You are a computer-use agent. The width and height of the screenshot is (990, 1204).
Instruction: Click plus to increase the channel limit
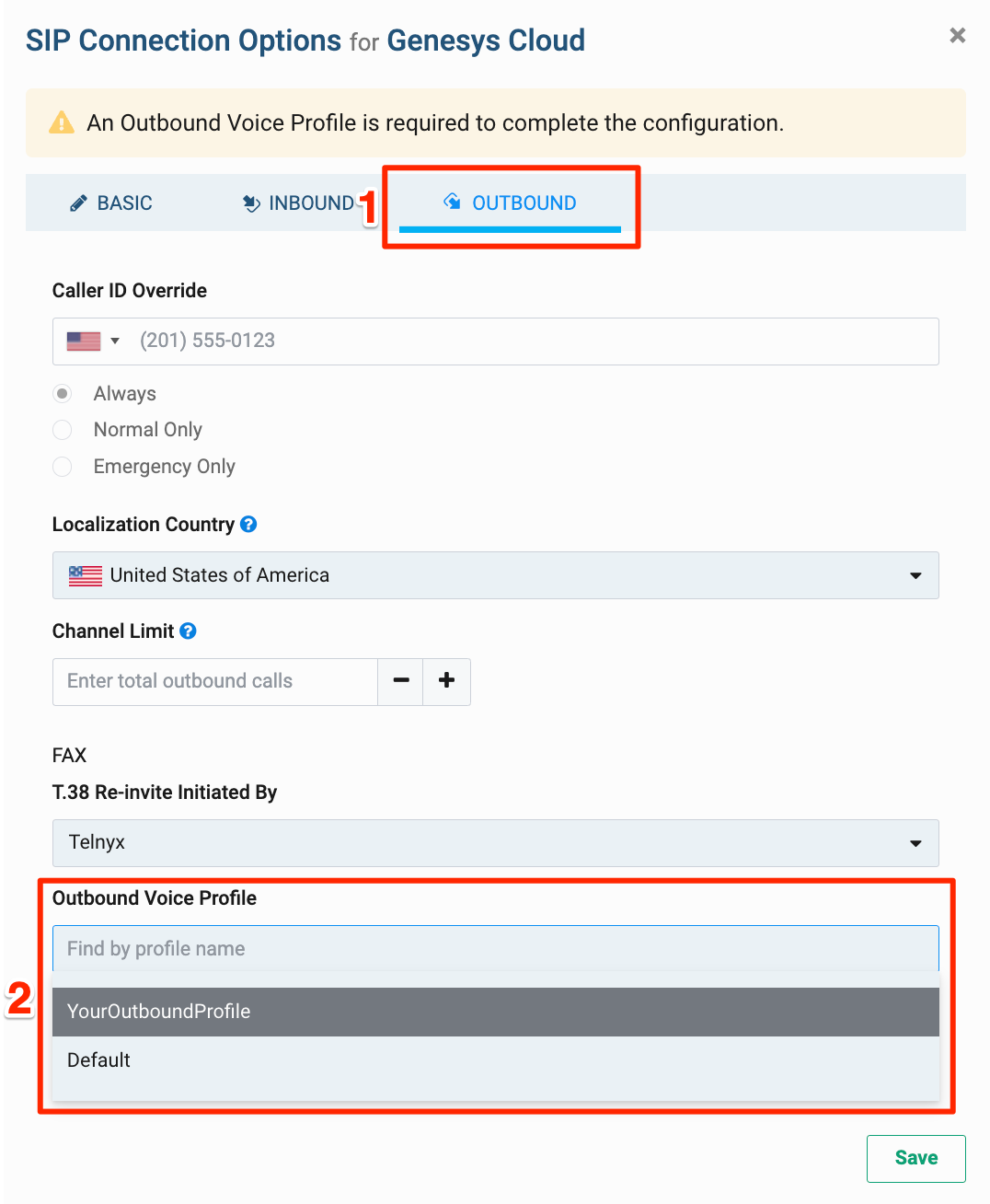tap(446, 681)
